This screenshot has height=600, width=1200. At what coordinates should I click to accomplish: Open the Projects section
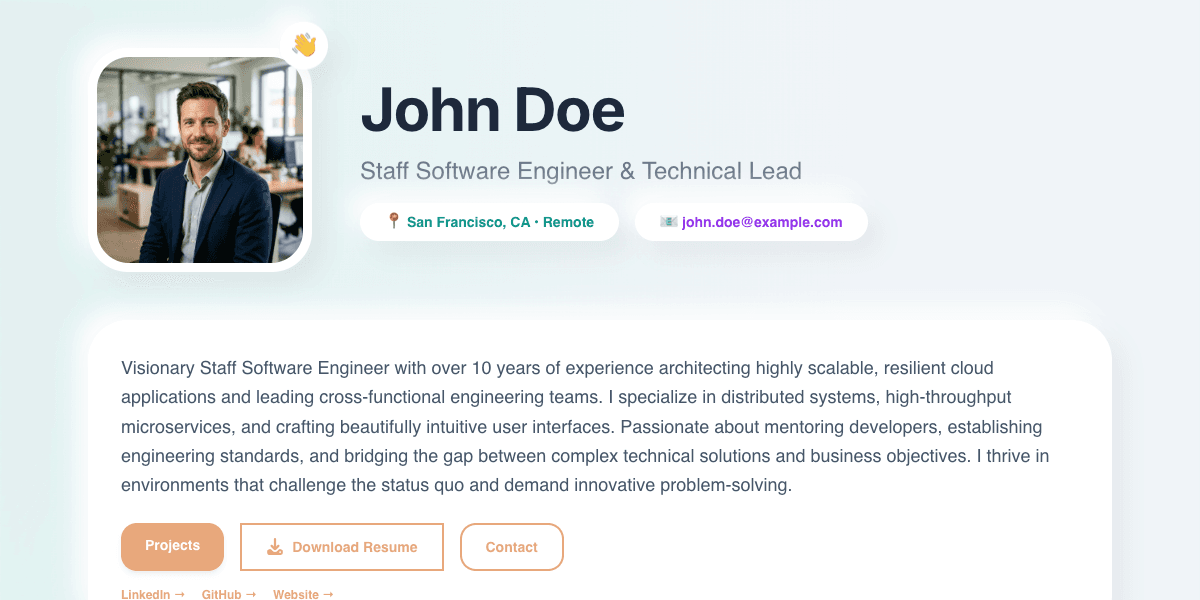[x=172, y=546]
